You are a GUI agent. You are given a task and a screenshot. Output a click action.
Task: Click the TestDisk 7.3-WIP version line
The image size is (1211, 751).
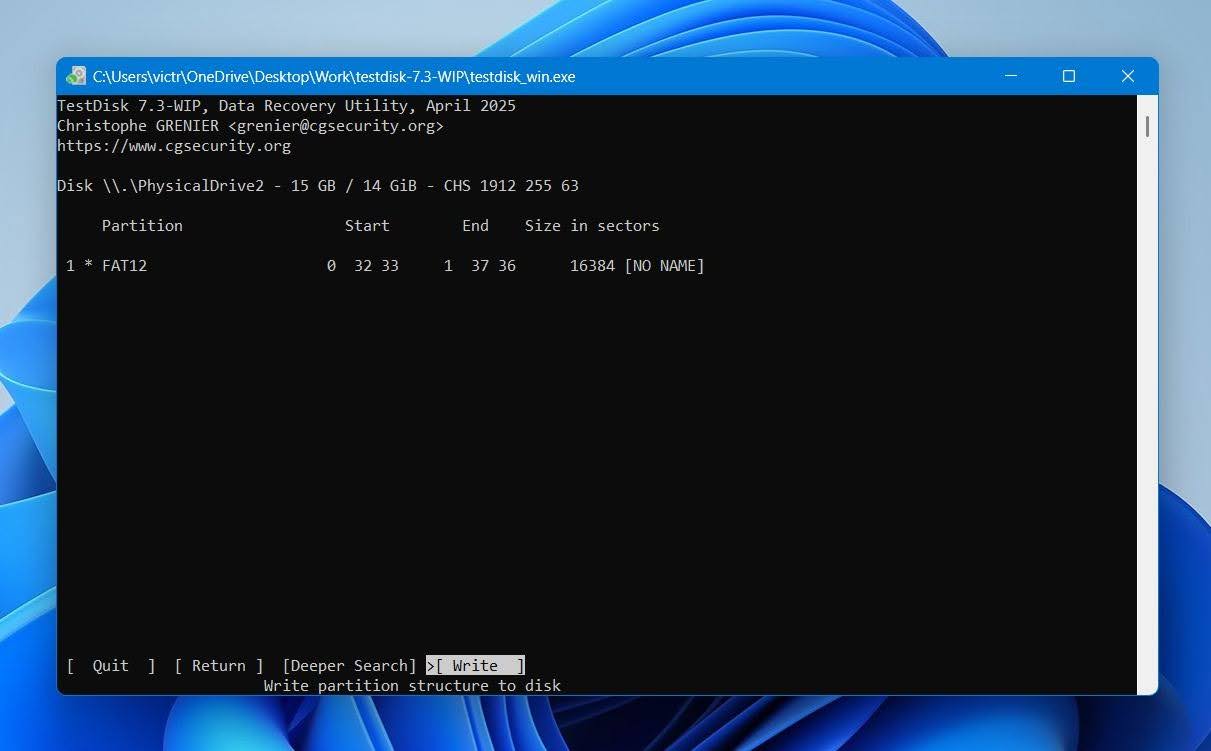[x=286, y=106]
